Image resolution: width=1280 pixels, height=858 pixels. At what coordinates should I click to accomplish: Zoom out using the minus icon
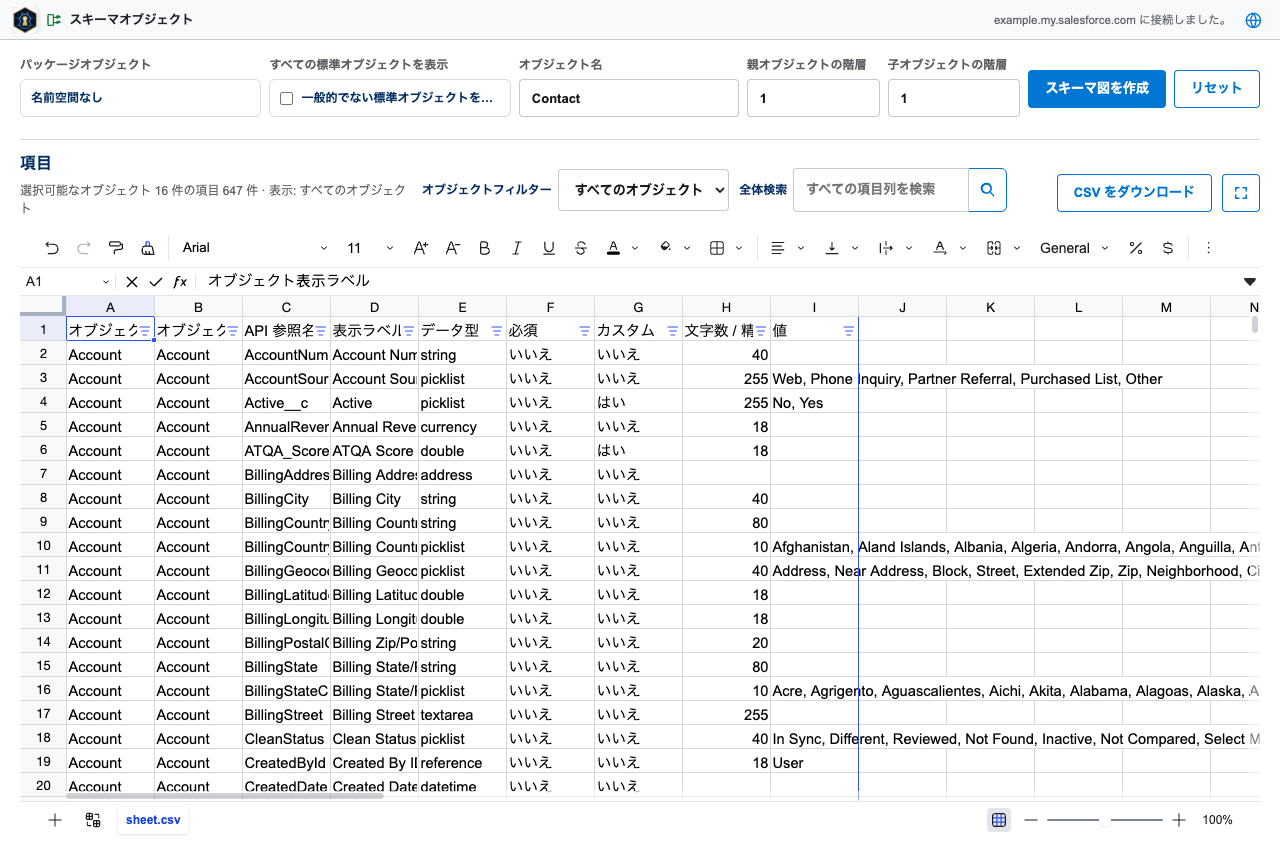tap(1031, 820)
